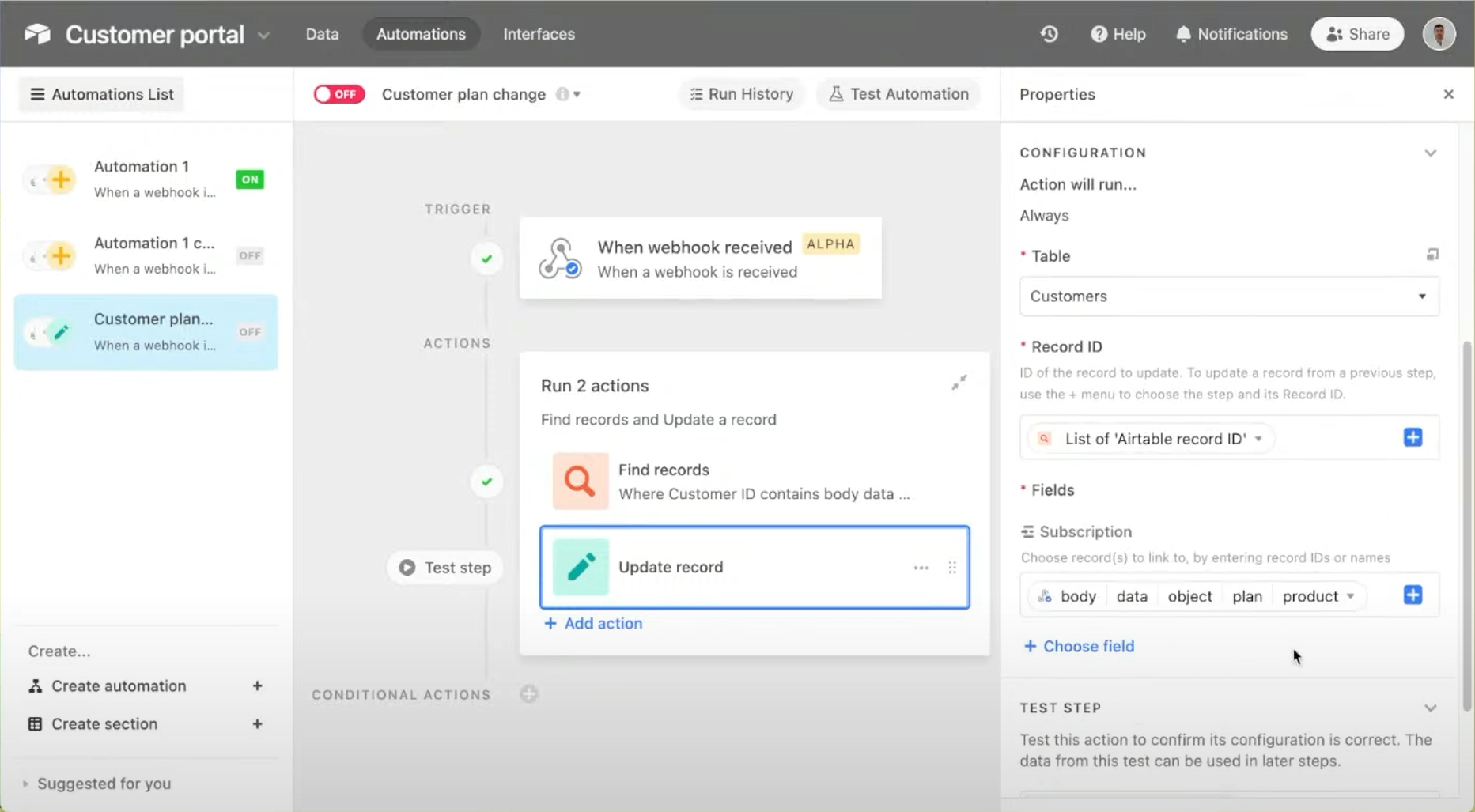Open the Update record three-dot menu
Viewport: 1475px width, 812px height.
[x=921, y=568]
